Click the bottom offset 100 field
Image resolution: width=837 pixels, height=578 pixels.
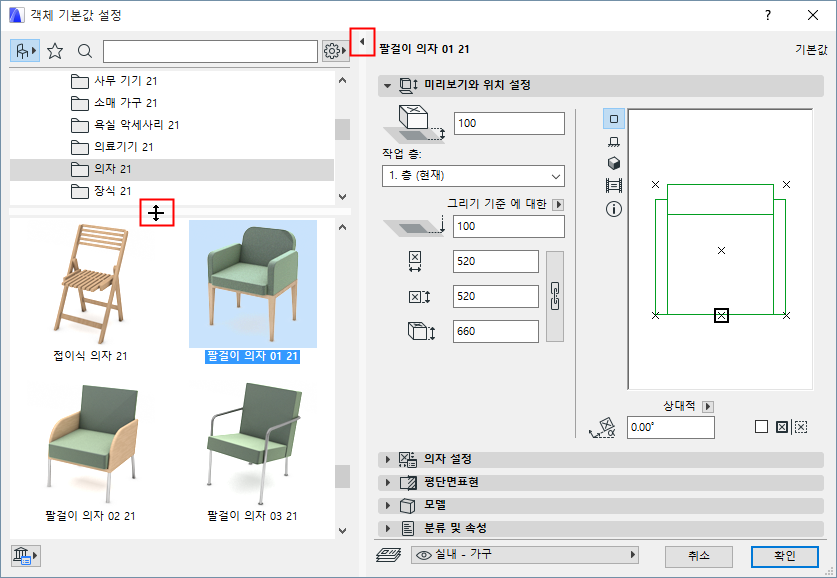coord(509,226)
